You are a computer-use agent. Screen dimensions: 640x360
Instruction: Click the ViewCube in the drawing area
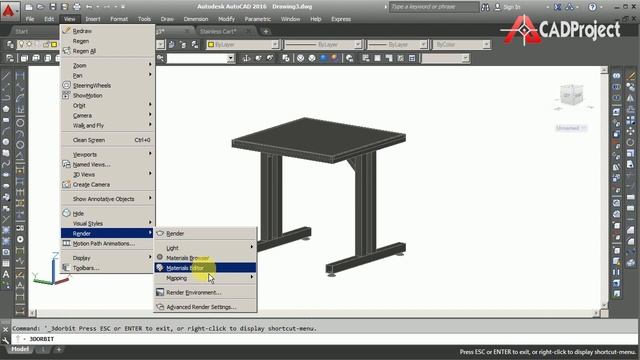(572, 96)
